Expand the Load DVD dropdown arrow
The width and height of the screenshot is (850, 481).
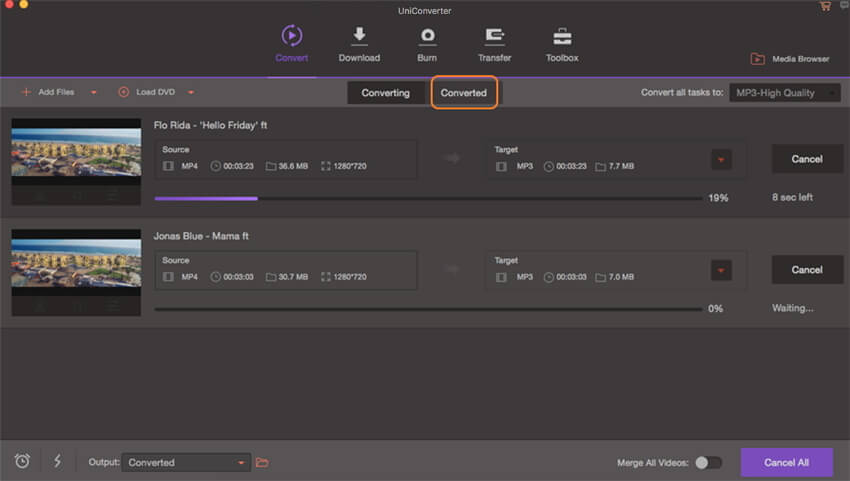[x=191, y=93]
